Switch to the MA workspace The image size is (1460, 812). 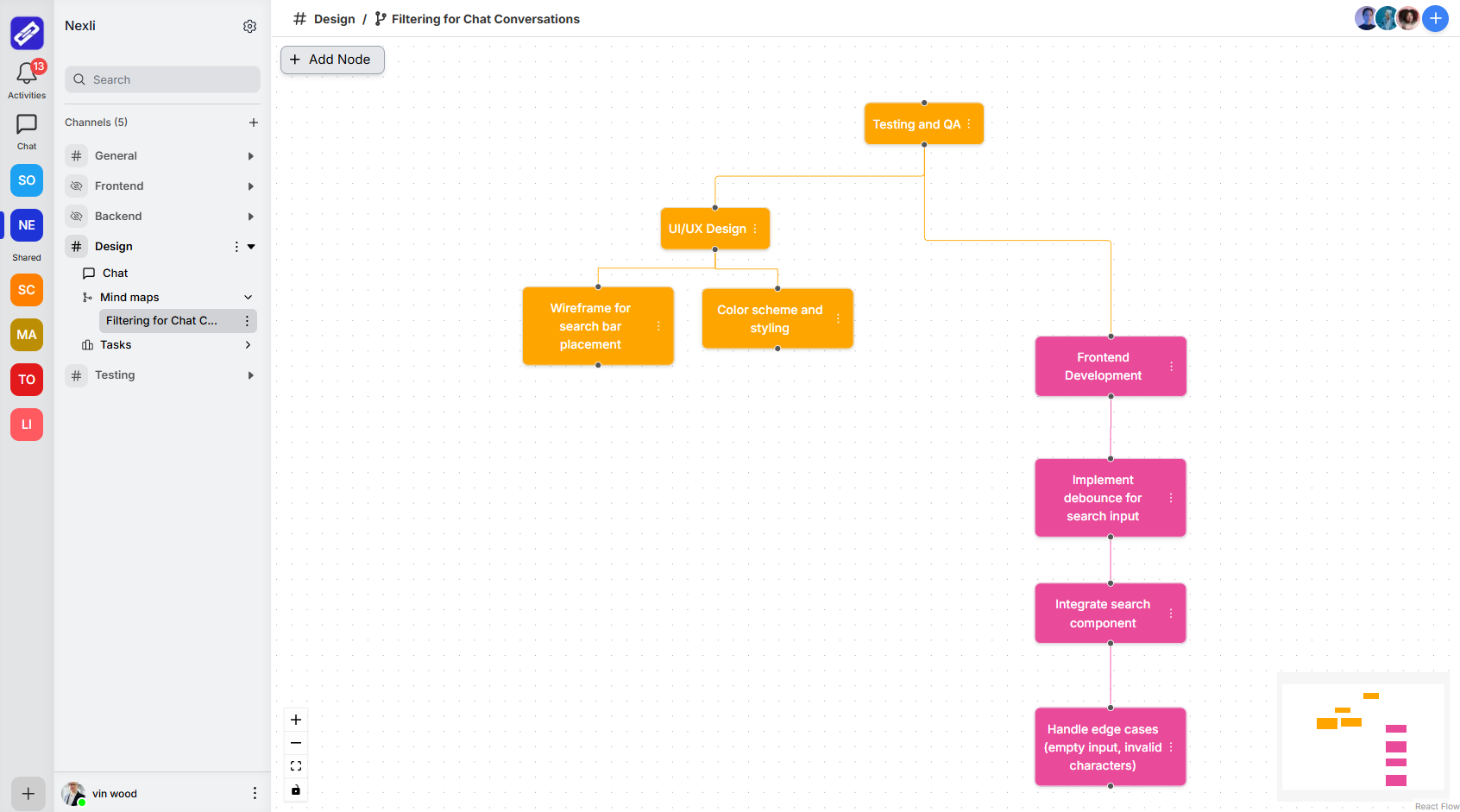27,335
